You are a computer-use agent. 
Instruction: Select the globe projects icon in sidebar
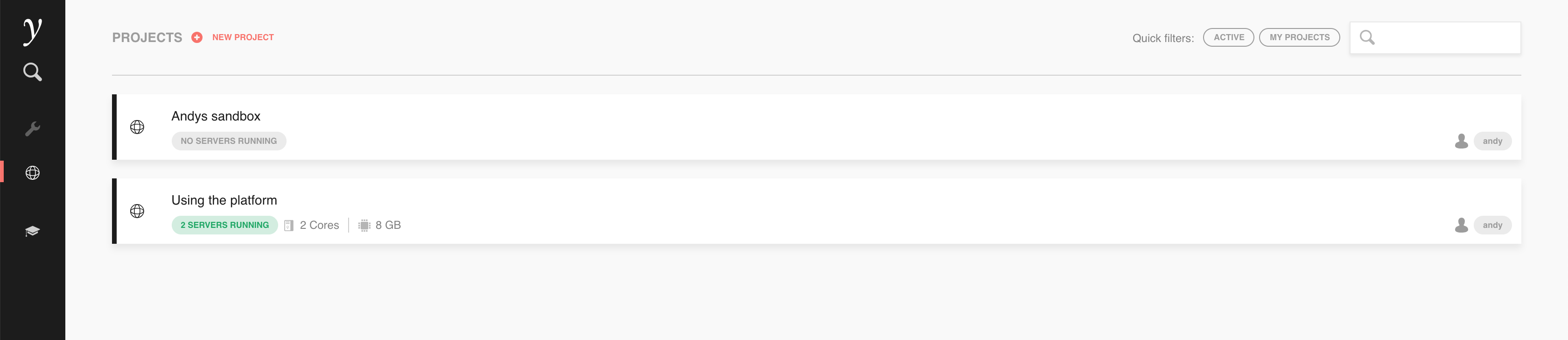(x=32, y=173)
